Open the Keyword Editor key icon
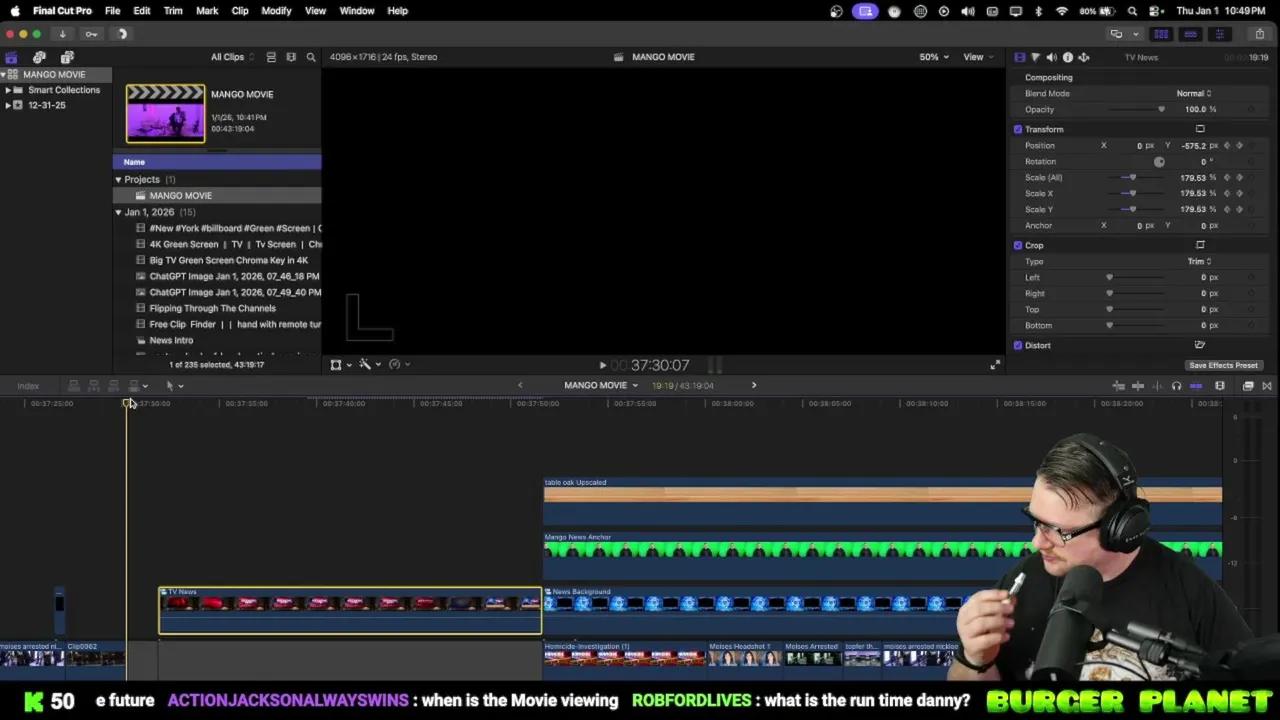 pos(91,34)
